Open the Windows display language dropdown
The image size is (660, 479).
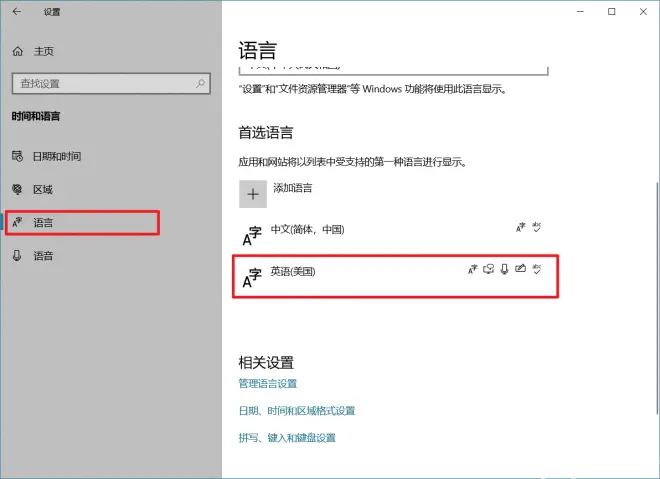[x=394, y=70]
